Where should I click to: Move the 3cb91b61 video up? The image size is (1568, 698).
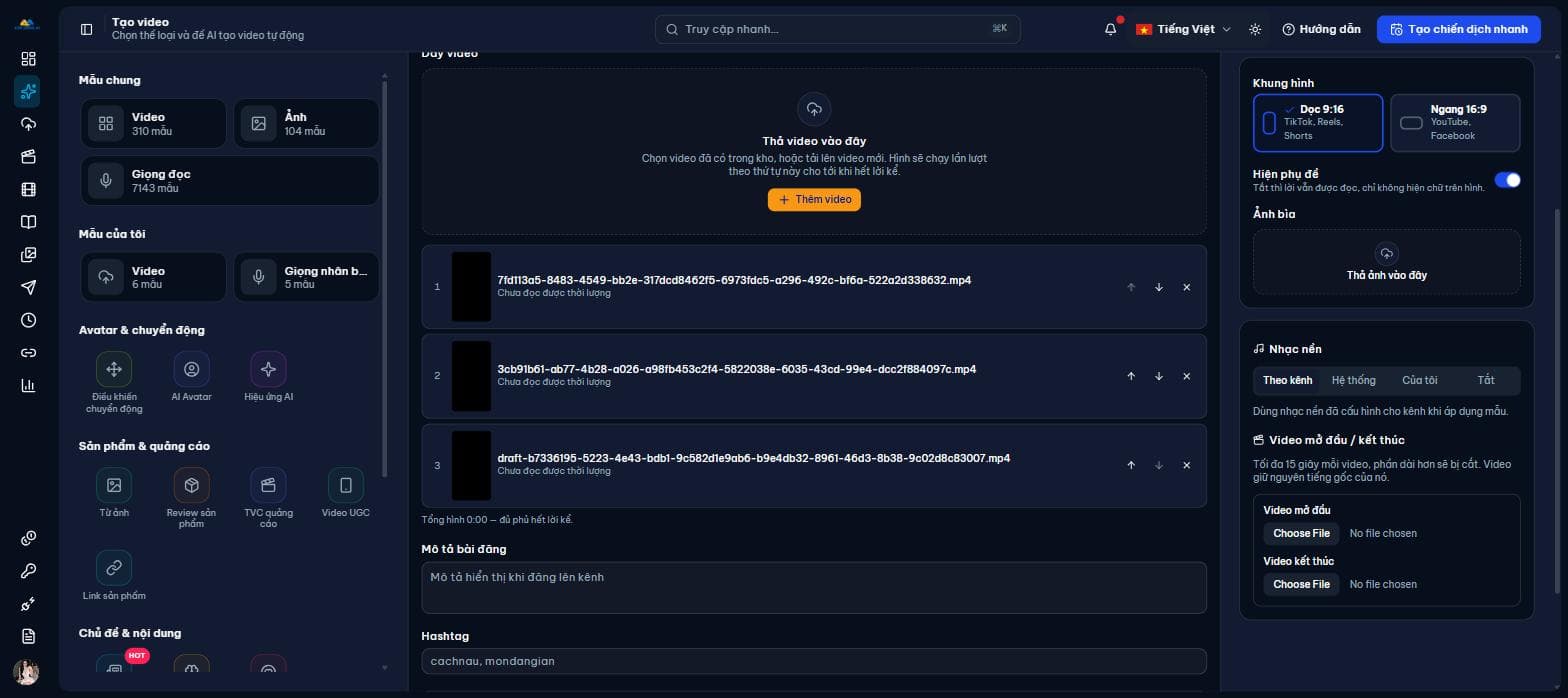point(1131,376)
